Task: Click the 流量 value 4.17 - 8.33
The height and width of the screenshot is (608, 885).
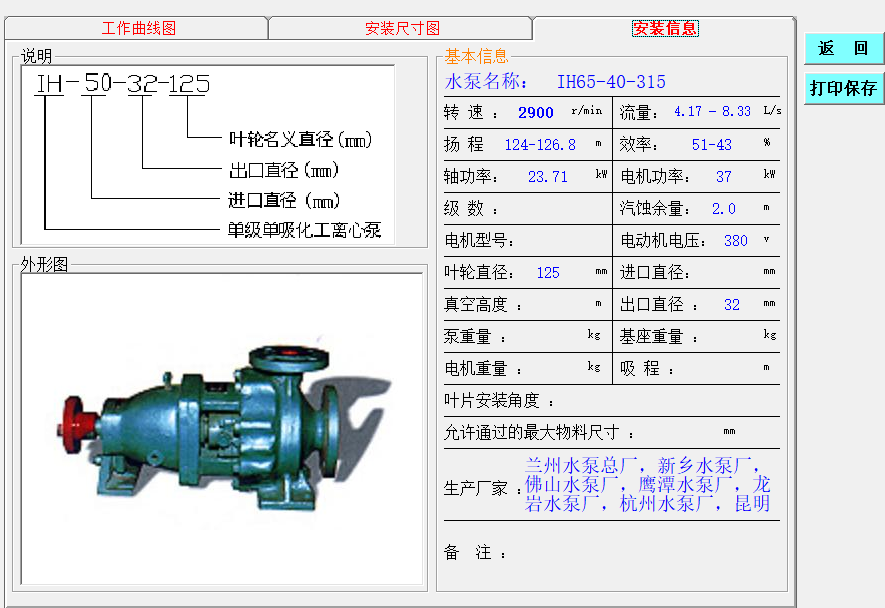Action: [712, 112]
